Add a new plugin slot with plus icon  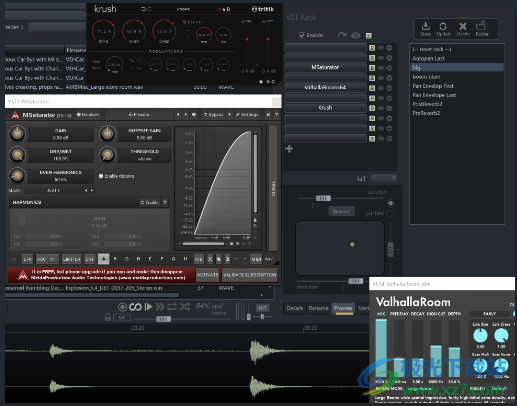pos(289,149)
